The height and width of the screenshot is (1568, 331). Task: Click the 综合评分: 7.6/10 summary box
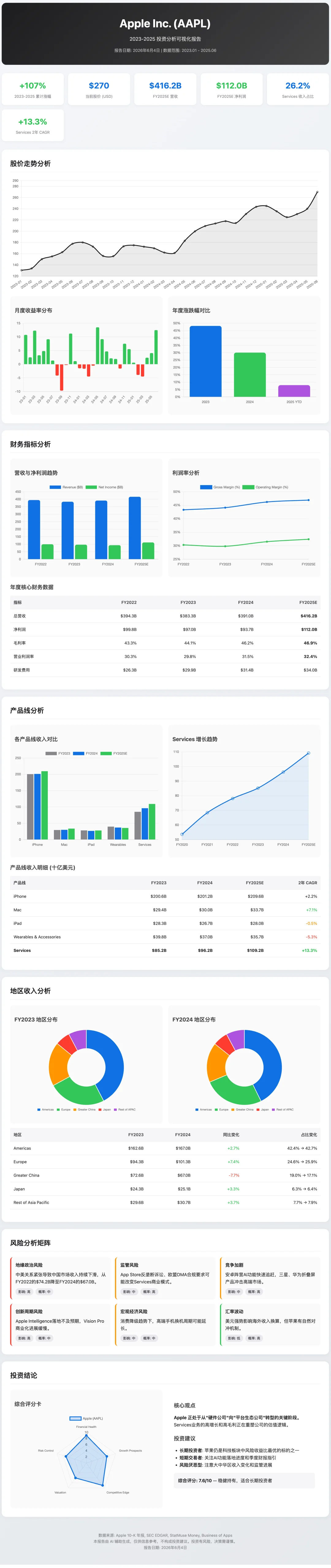click(245, 1480)
